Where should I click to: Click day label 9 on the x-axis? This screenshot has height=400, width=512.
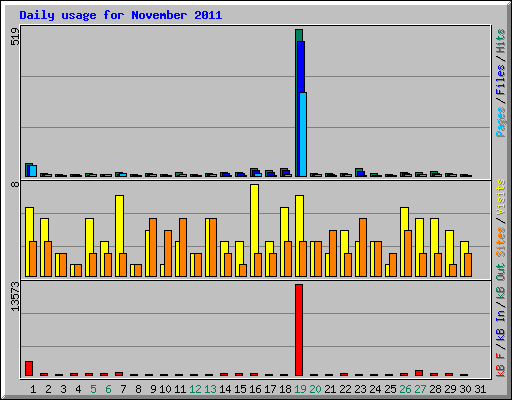tap(153, 389)
